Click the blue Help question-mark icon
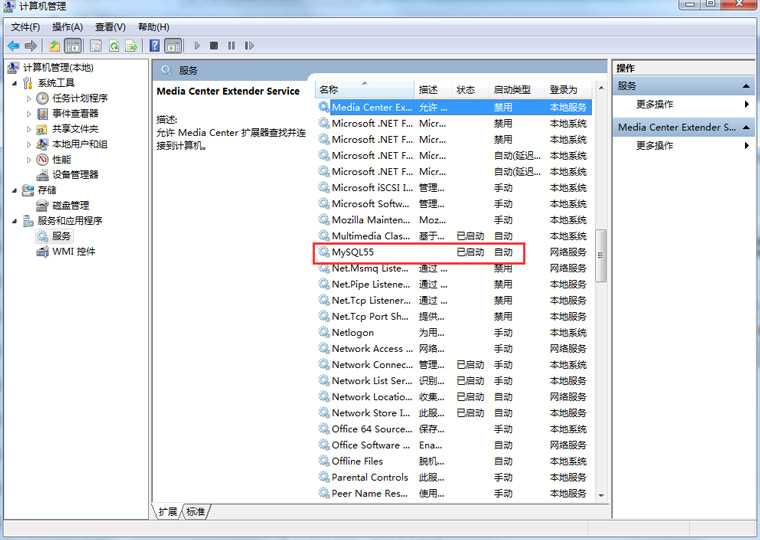This screenshot has height=540, width=760. point(155,46)
